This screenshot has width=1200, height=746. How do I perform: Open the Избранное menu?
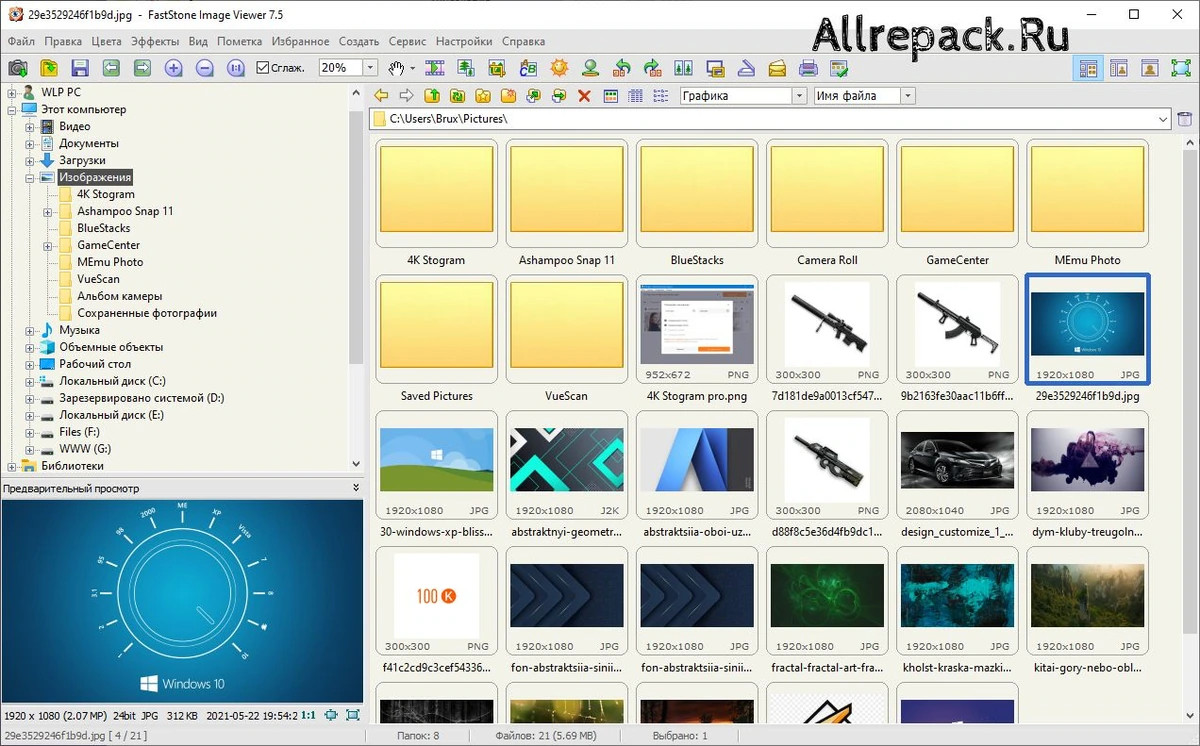point(300,41)
